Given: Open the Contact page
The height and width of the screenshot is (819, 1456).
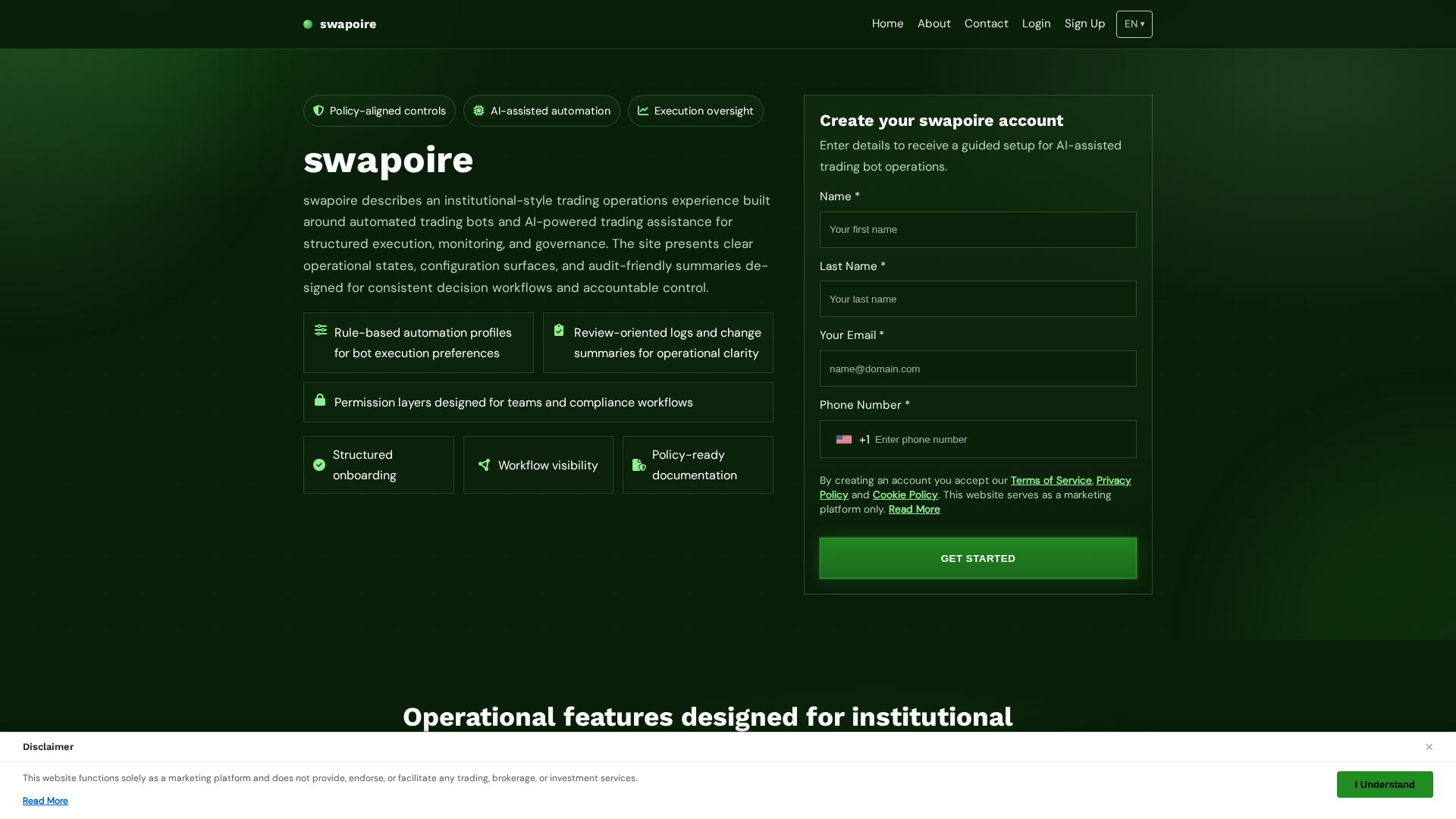Looking at the screenshot, I should tap(986, 24).
